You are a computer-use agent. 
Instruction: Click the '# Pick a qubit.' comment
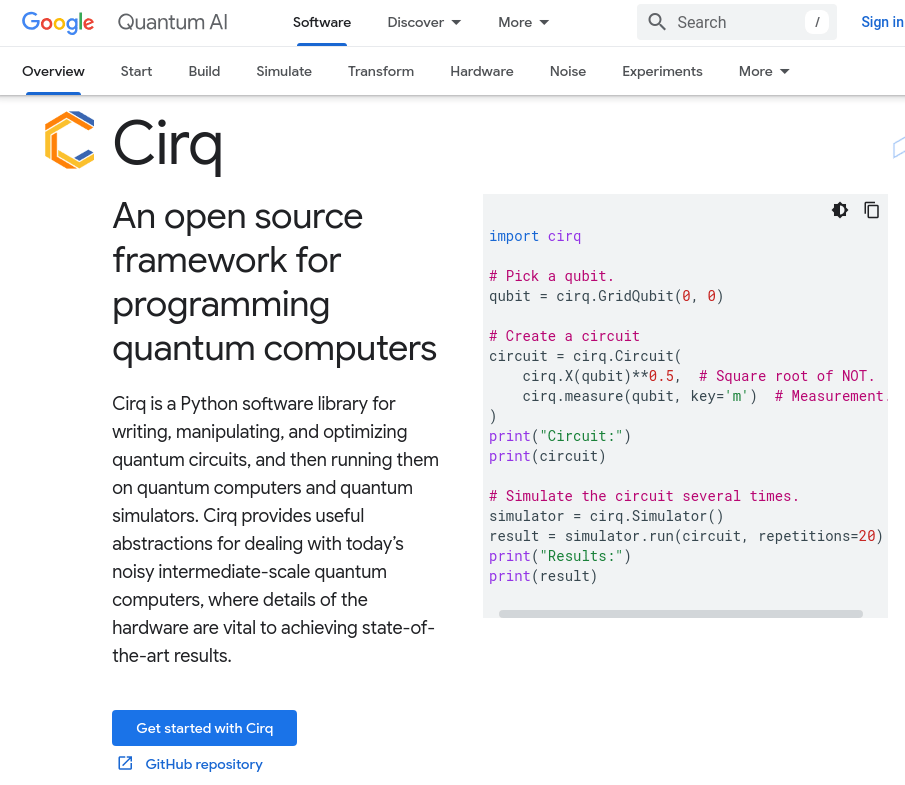pos(551,276)
